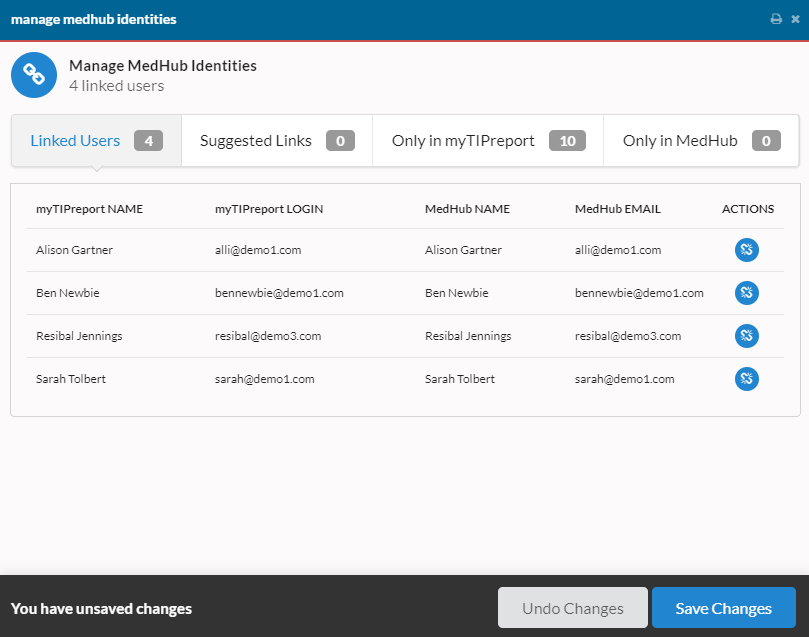This screenshot has height=637, width=809.
Task: Select myTIPreport name Resibal Jennings
Action: click(79, 336)
